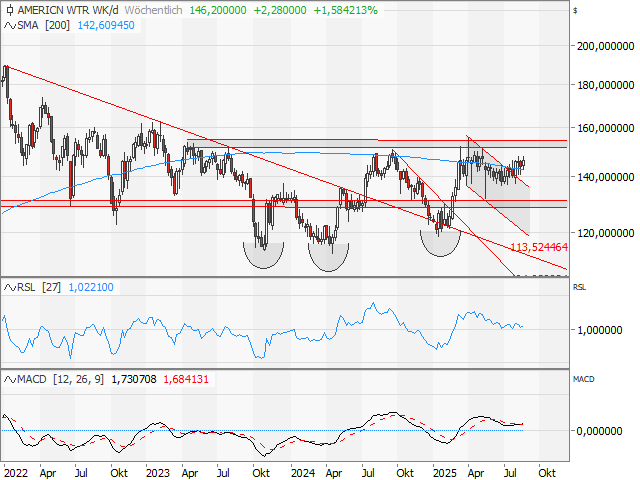The height and width of the screenshot is (480, 640).
Task: Click the change value +2,280000
Action: (x=280, y=10)
